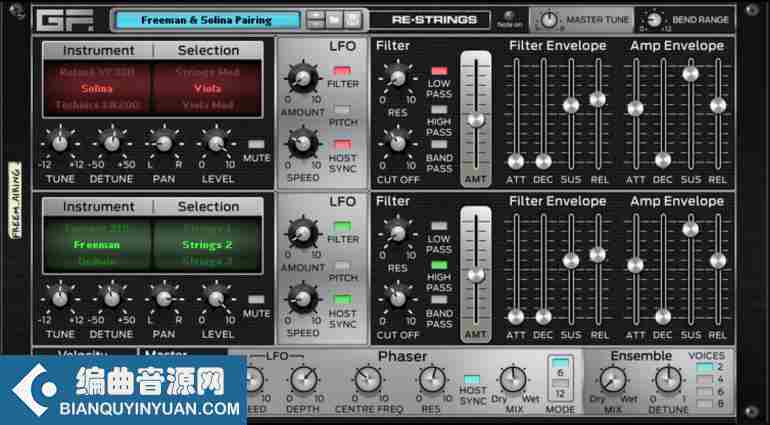This screenshot has width=770, height=425.
Task: Click the Ensemble Detune knob
Action: coord(668,379)
